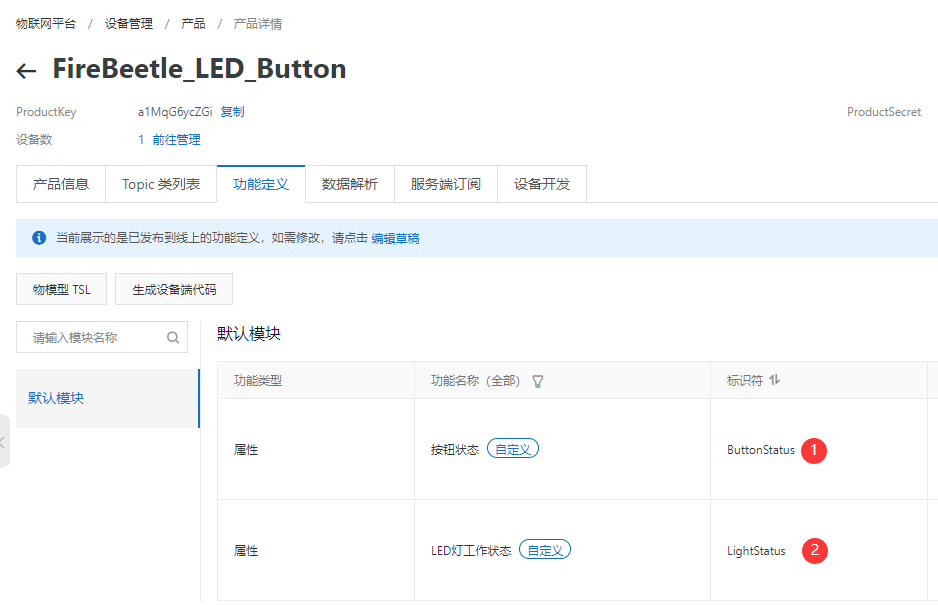Select the 功能定义 tab

coord(261,184)
